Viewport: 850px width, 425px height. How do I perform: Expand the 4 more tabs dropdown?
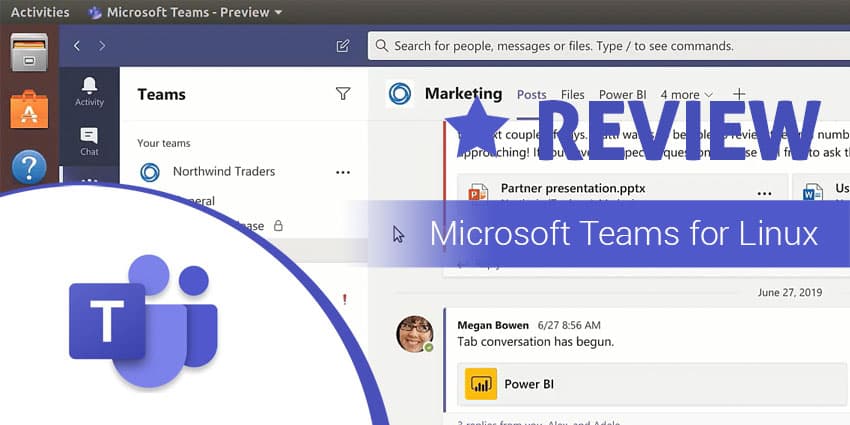point(686,95)
